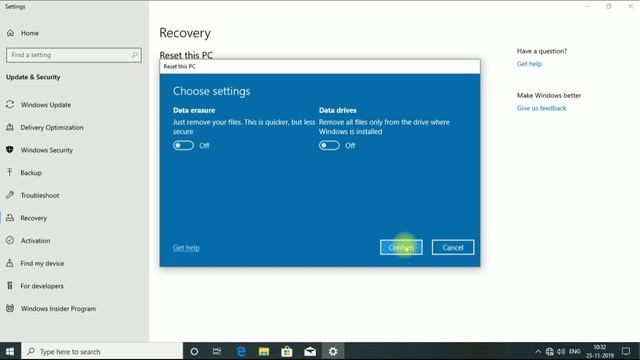Click the network globe tray icon

pyautogui.click(x=549, y=351)
